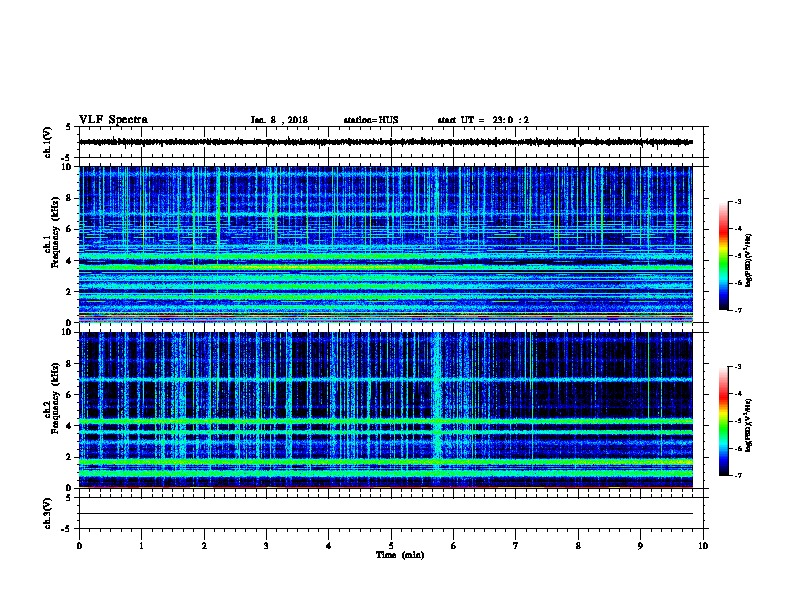Click the ch.2 spectrogram color scale bar
Image resolution: width=792 pixels, height=612 pixels.
(x=724, y=421)
